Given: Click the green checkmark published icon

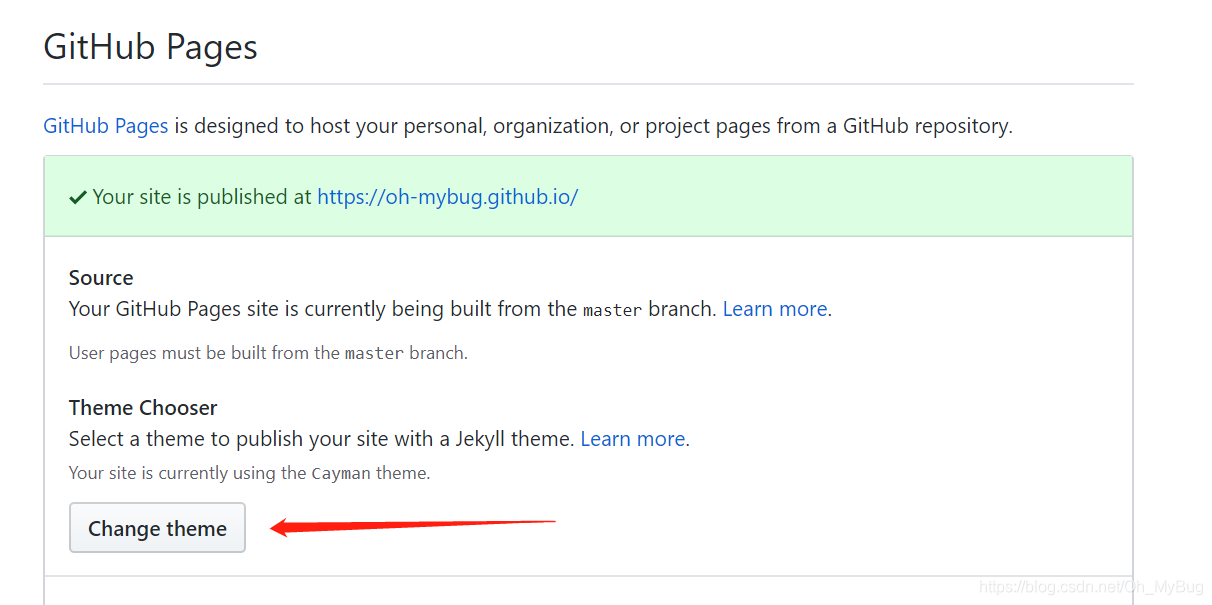Looking at the screenshot, I should [78, 198].
